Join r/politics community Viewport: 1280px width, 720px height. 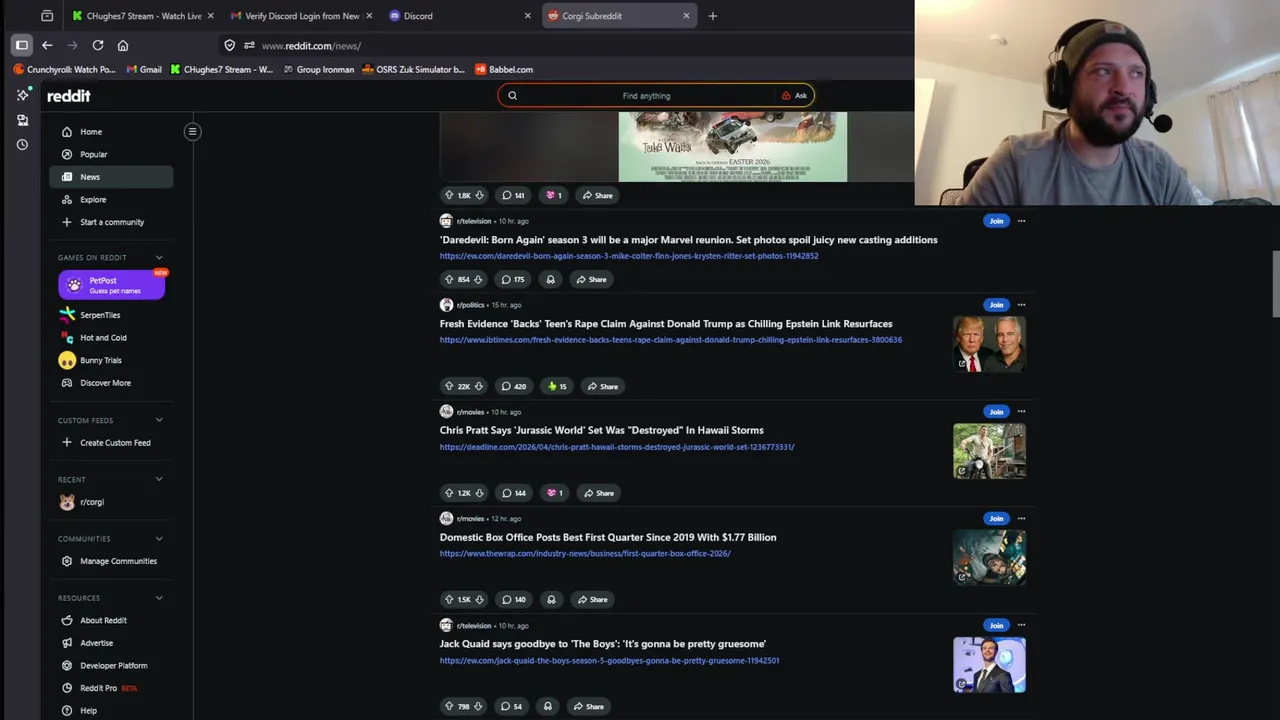point(995,305)
